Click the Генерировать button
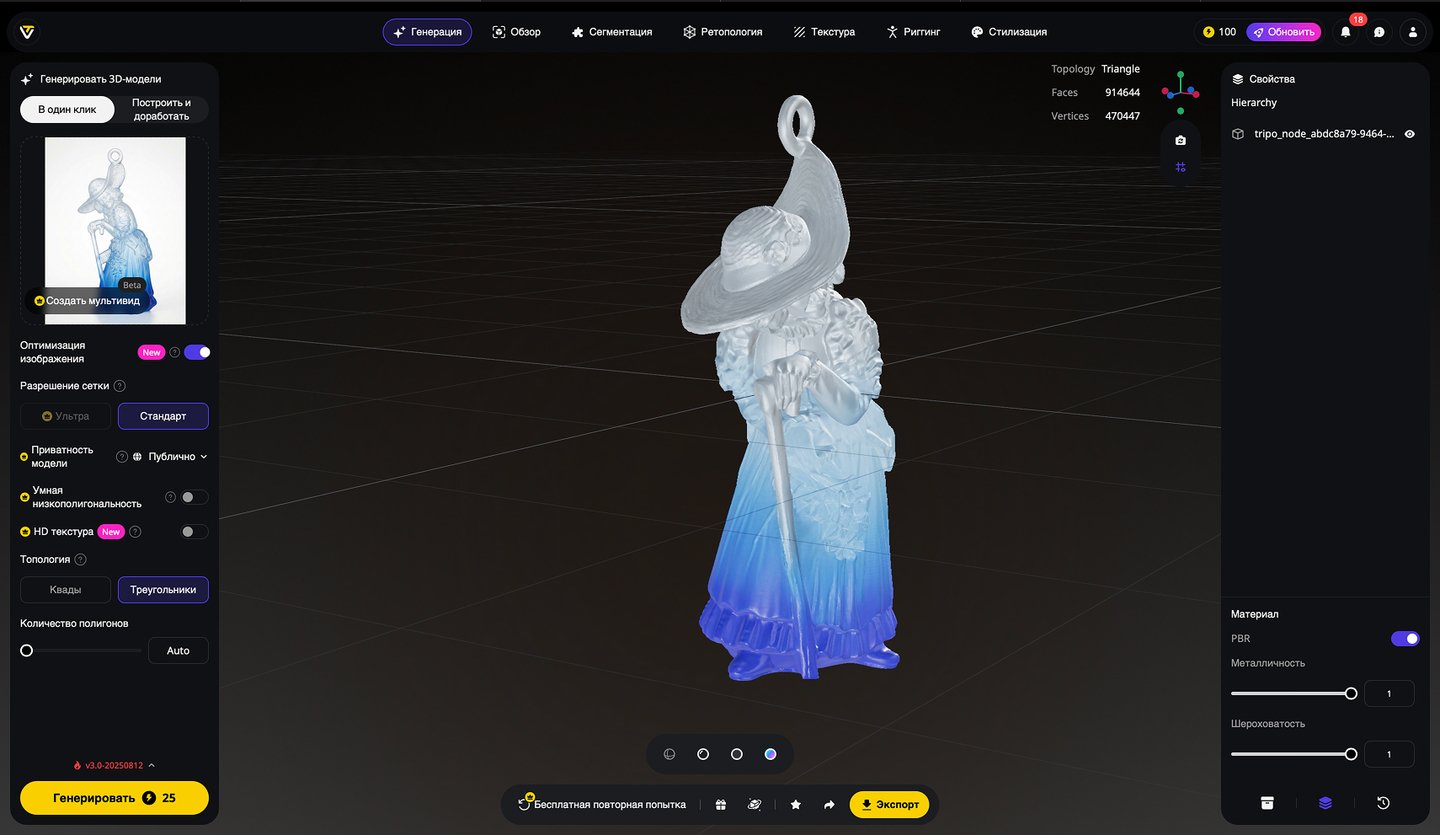 tap(114, 798)
